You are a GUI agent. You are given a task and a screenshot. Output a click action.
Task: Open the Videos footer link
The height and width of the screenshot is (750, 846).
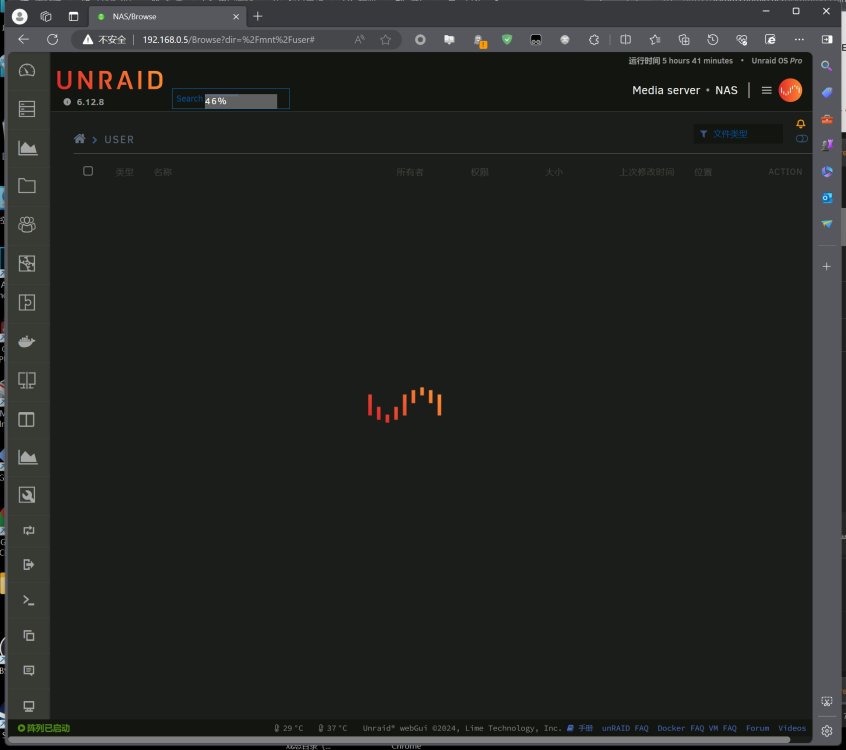pyautogui.click(x=792, y=728)
